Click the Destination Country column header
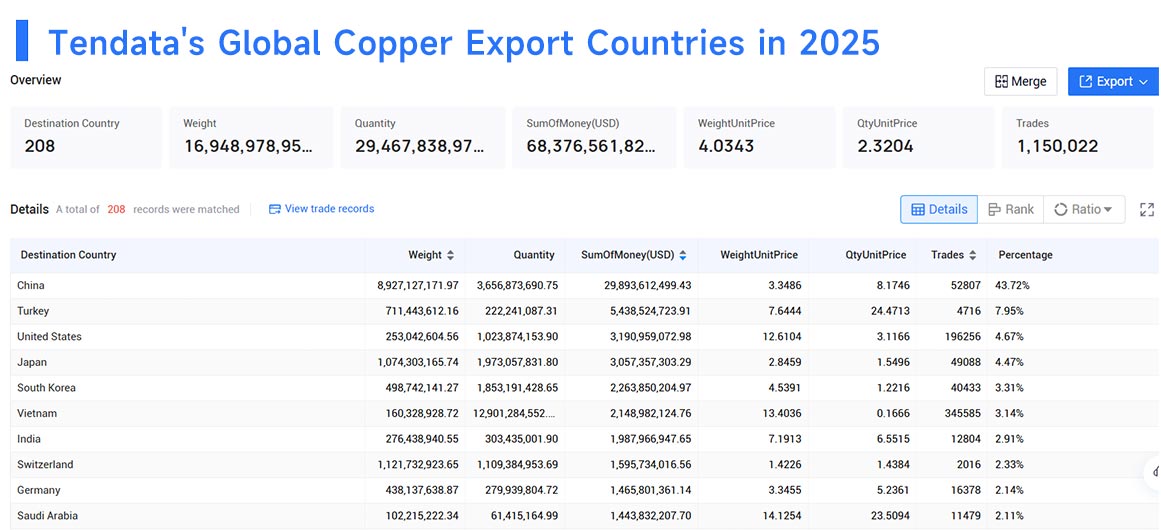Screen dimensions: 1161x530 coord(68,255)
